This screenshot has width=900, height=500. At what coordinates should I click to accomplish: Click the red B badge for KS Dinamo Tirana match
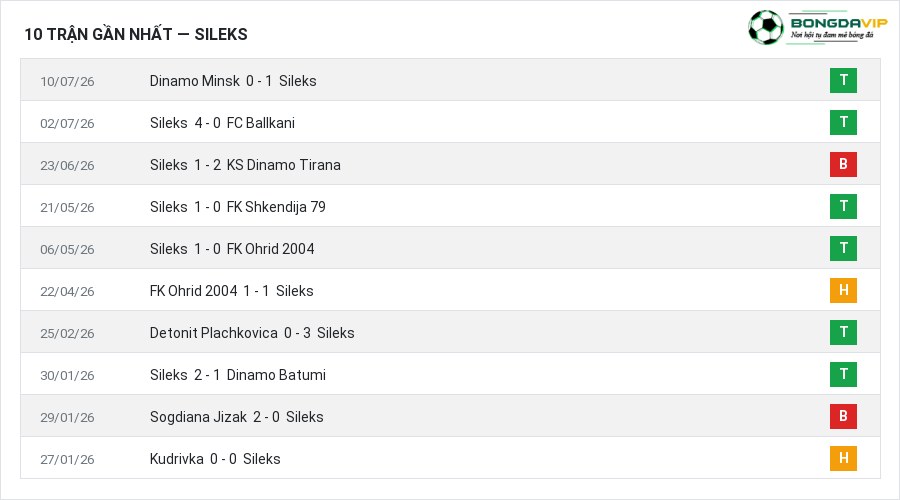[x=843, y=164]
